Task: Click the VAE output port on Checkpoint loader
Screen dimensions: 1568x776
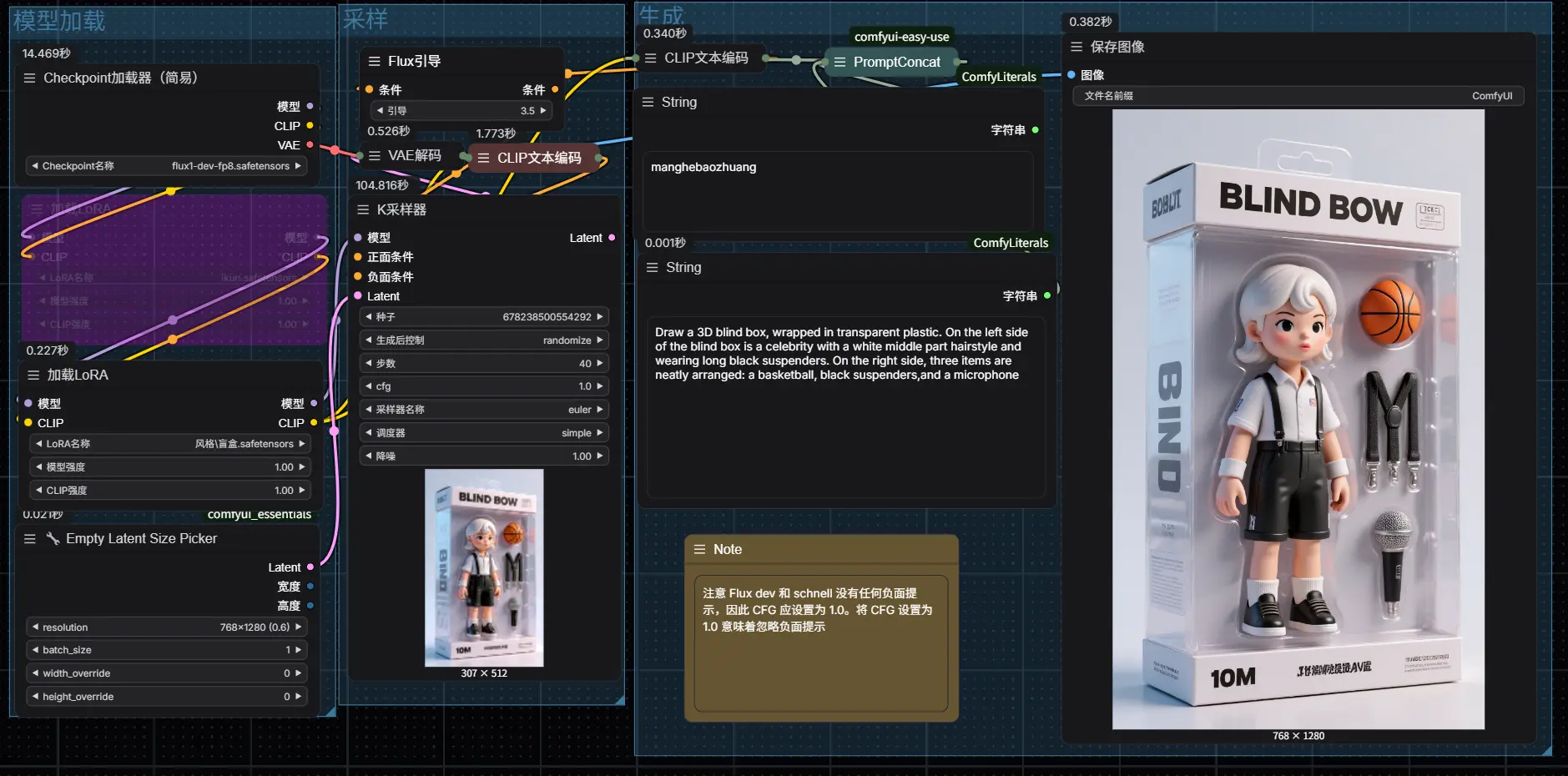Action: click(310, 145)
